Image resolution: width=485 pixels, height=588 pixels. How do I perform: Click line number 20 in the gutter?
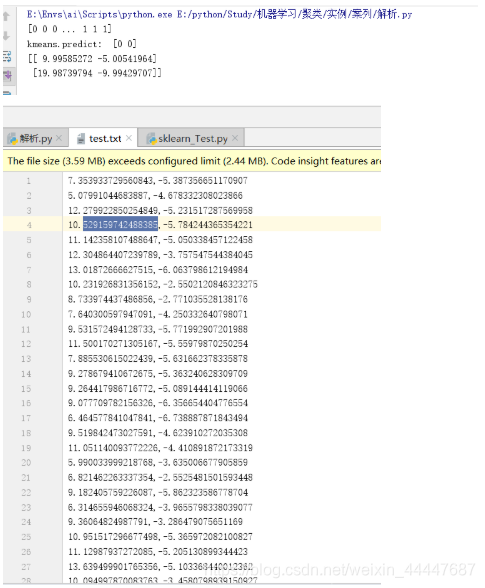[26, 462]
